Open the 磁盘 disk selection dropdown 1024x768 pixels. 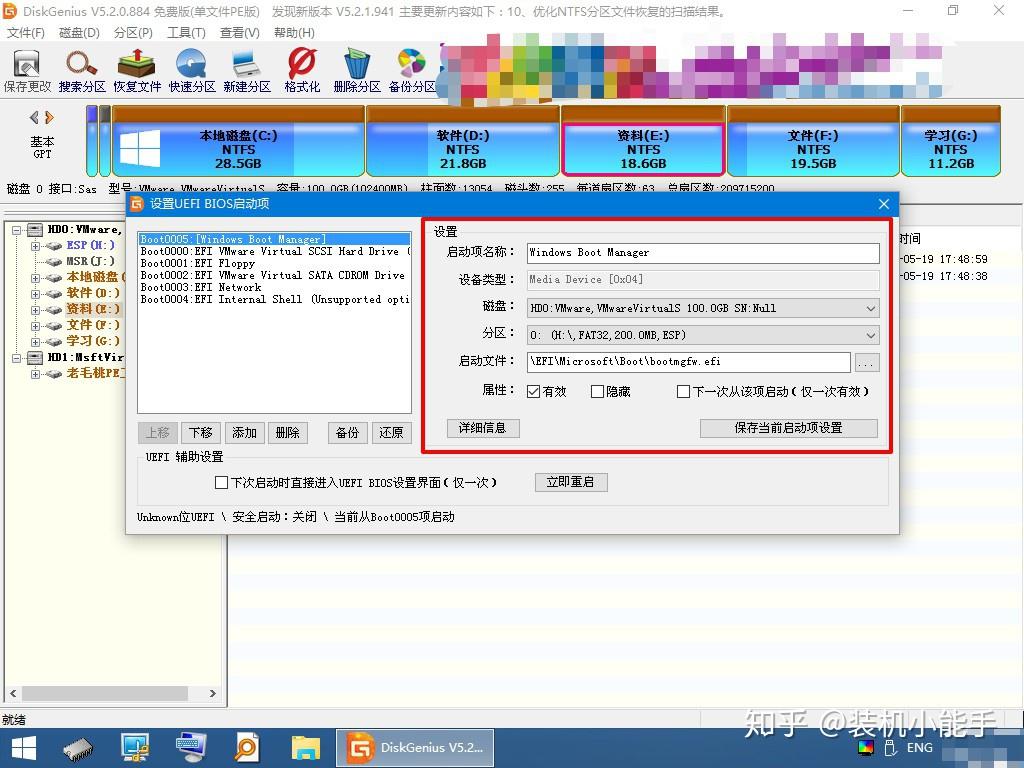pos(868,307)
